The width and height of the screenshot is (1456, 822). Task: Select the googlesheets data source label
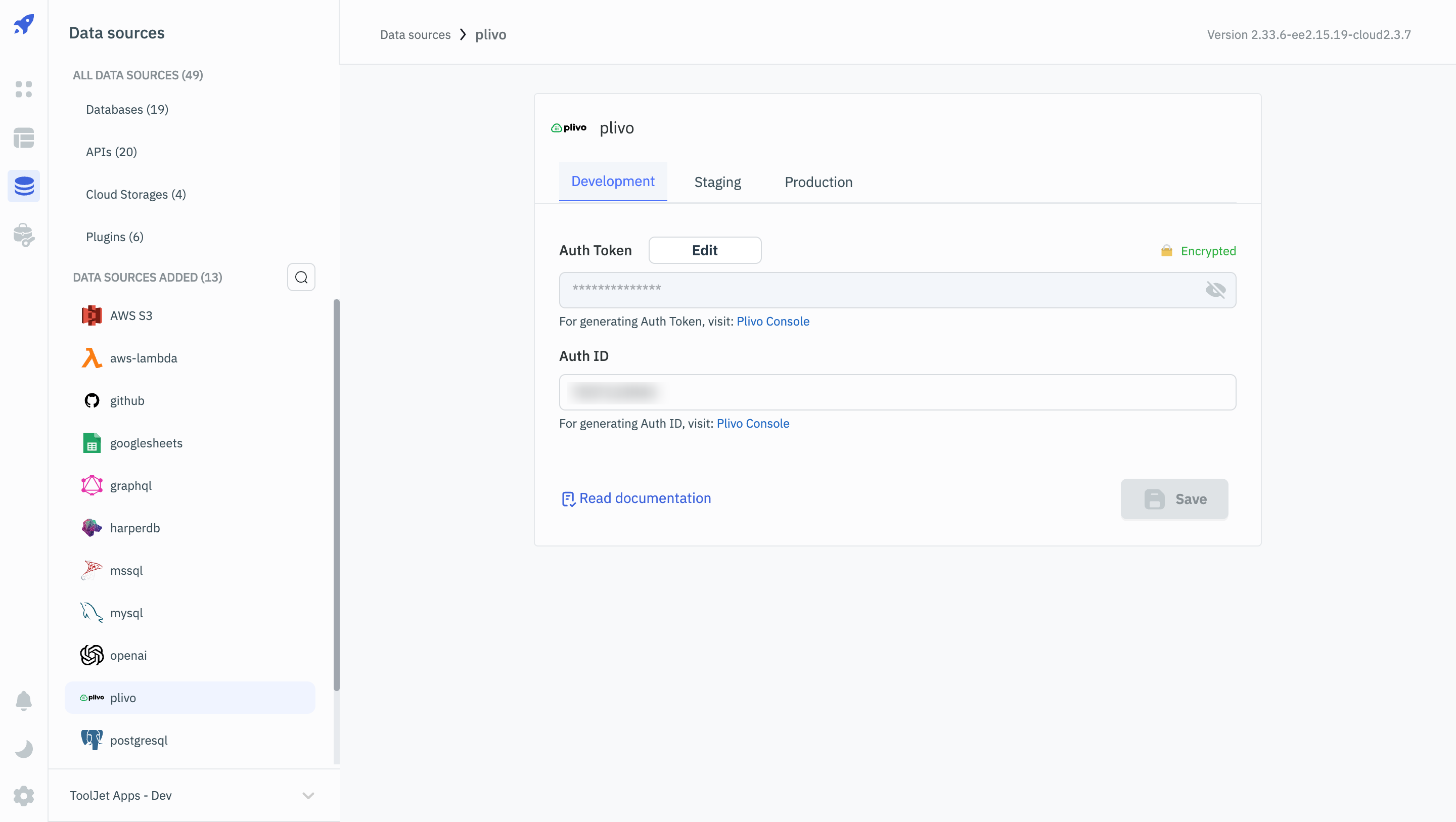(x=147, y=443)
